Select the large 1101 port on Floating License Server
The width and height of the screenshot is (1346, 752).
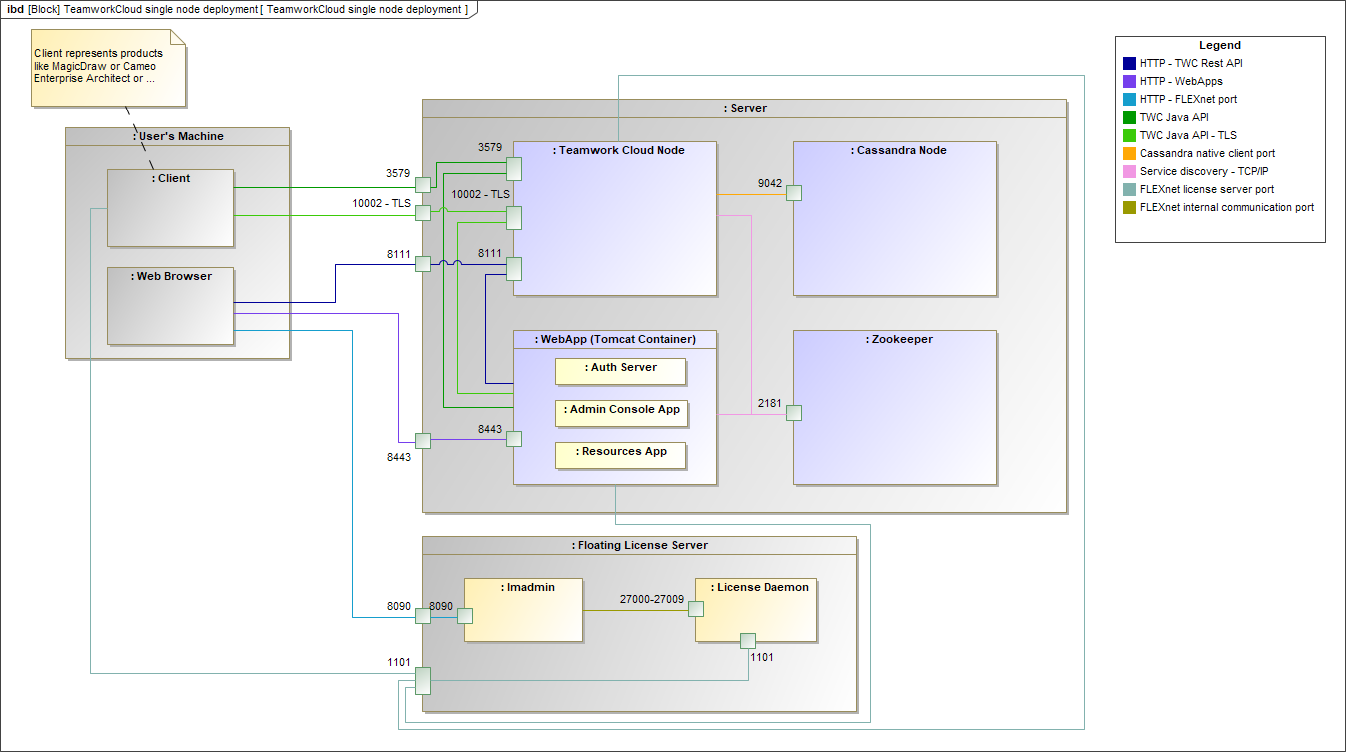[422, 680]
